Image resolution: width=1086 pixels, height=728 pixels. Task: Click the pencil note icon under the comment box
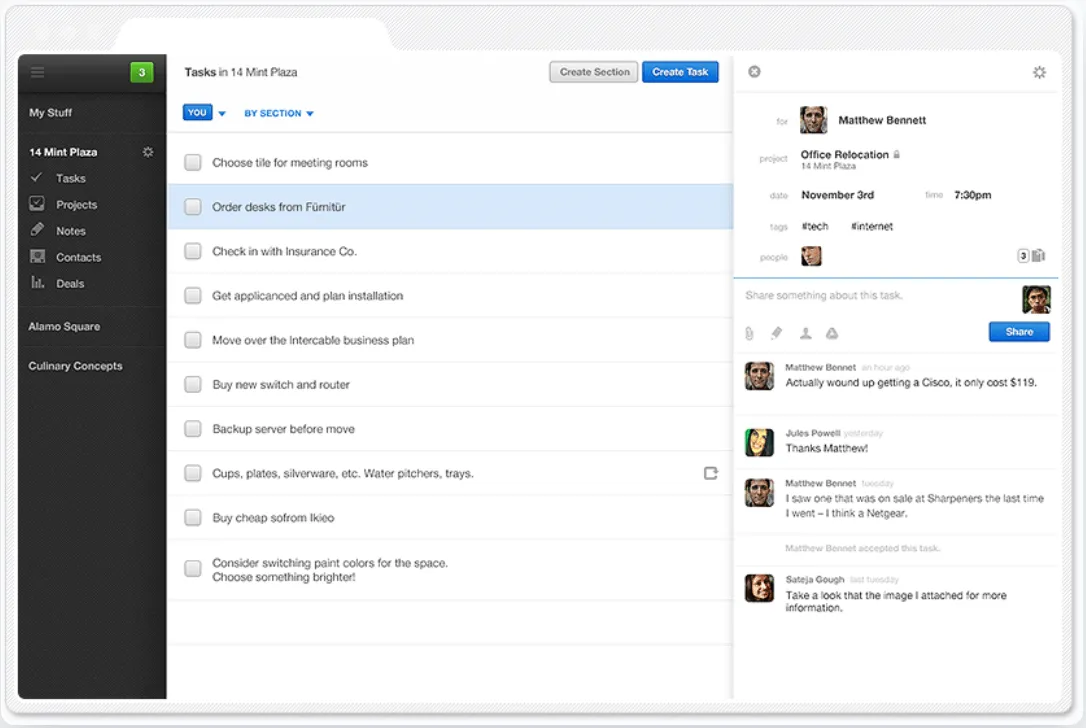(x=776, y=333)
